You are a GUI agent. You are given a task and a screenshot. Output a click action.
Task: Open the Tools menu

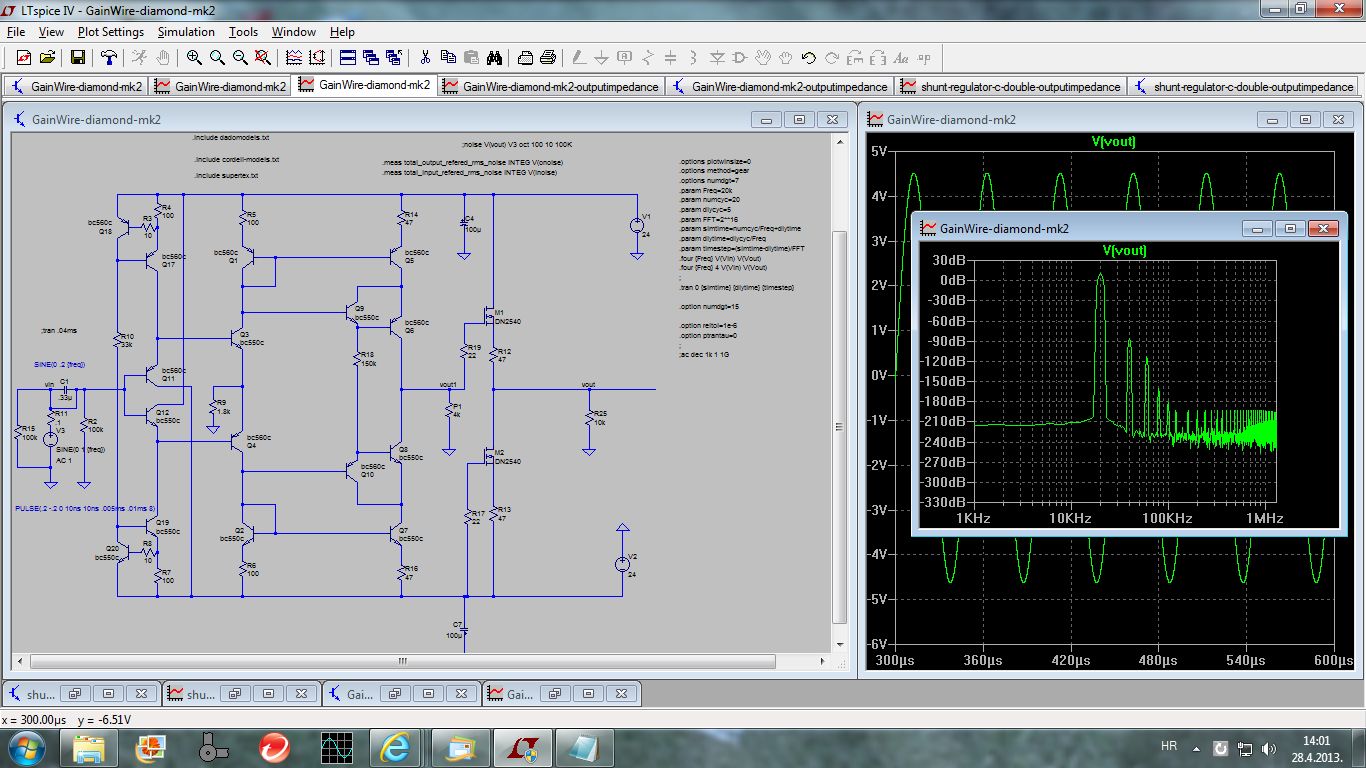243,32
